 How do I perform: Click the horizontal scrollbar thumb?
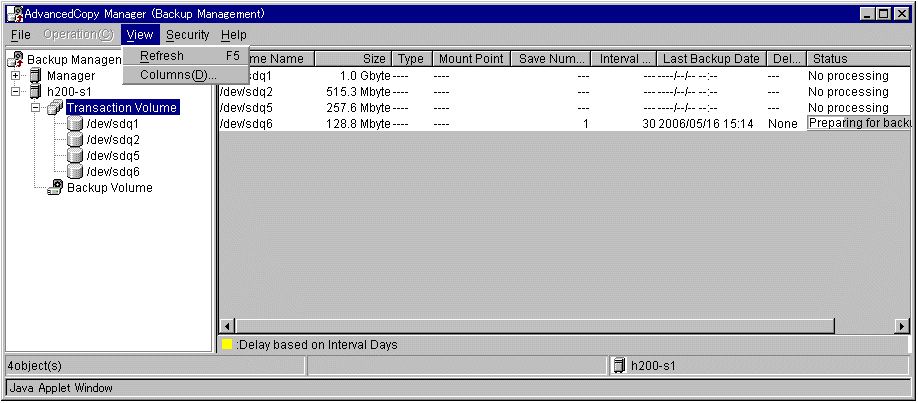point(535,326)
